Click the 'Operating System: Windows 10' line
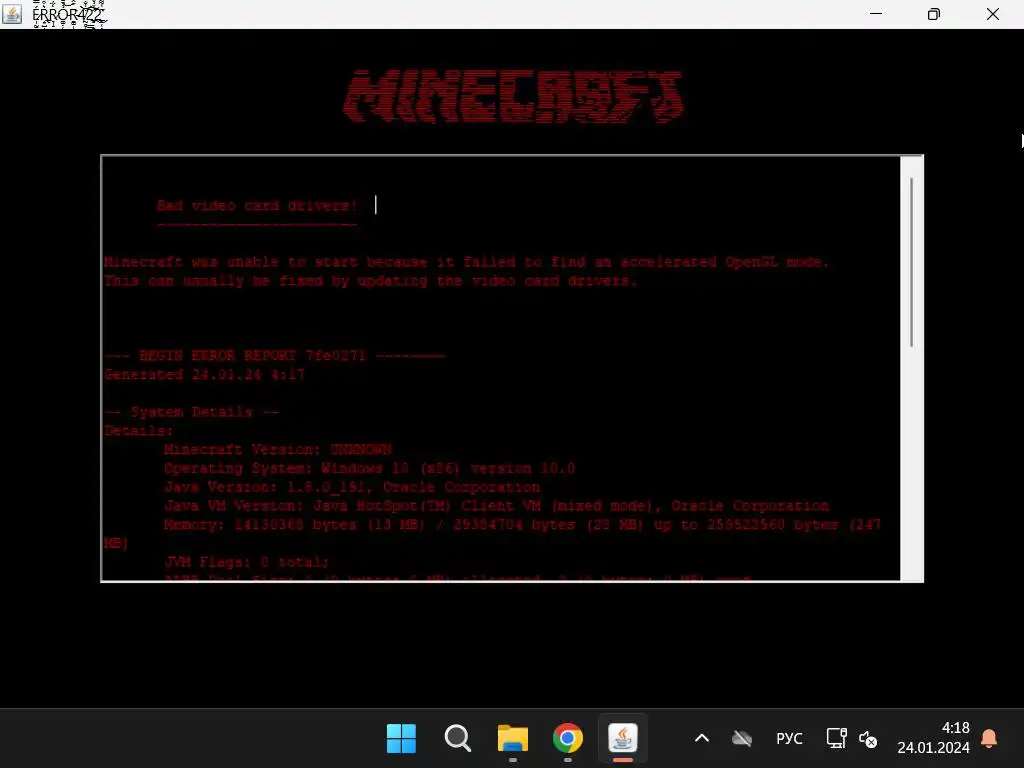Viewport: 1024px width, 768px height. (x=370, y=468)
